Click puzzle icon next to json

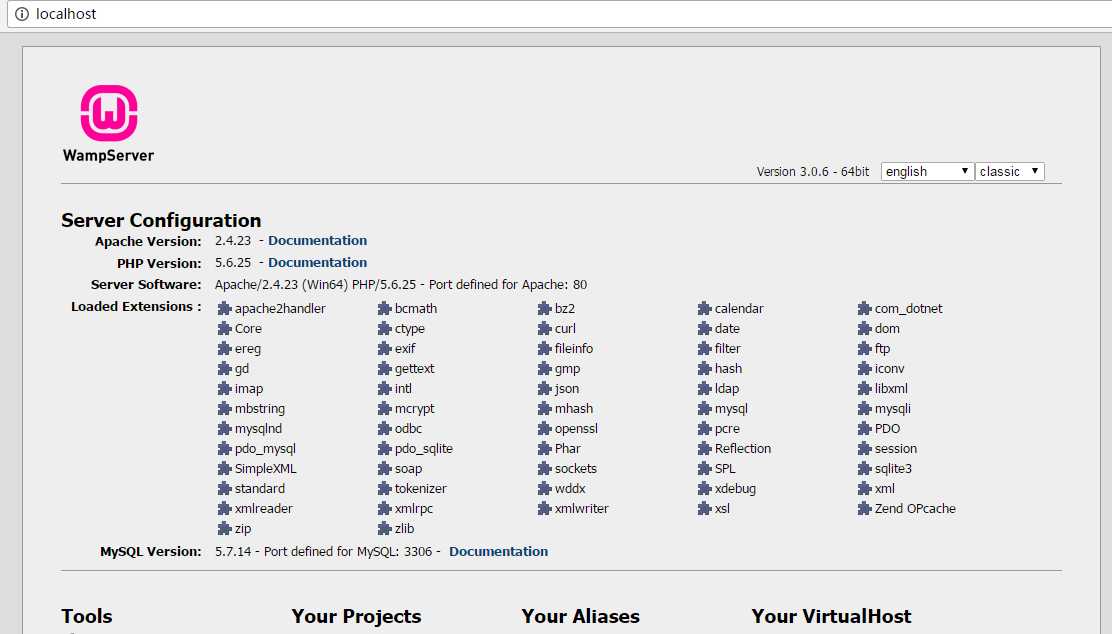click(544, 389)
